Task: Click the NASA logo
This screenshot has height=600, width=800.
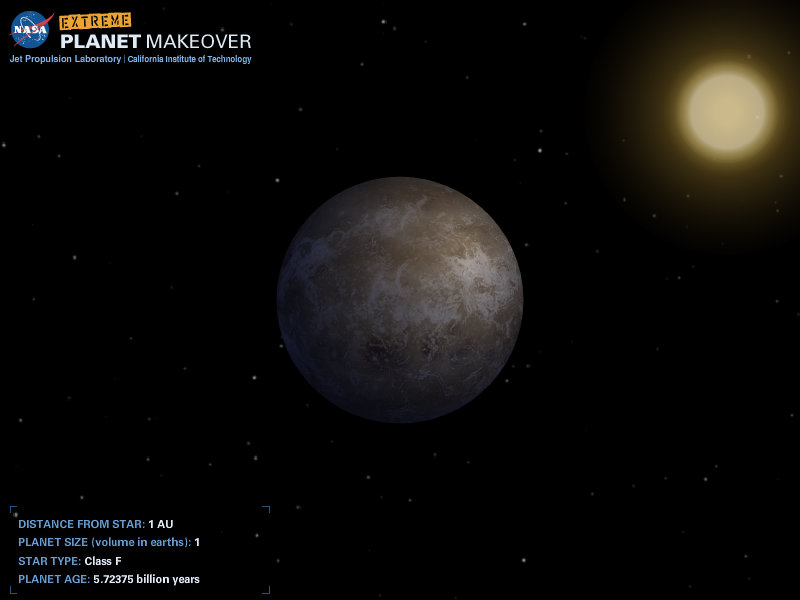Action: pos(31,30)
